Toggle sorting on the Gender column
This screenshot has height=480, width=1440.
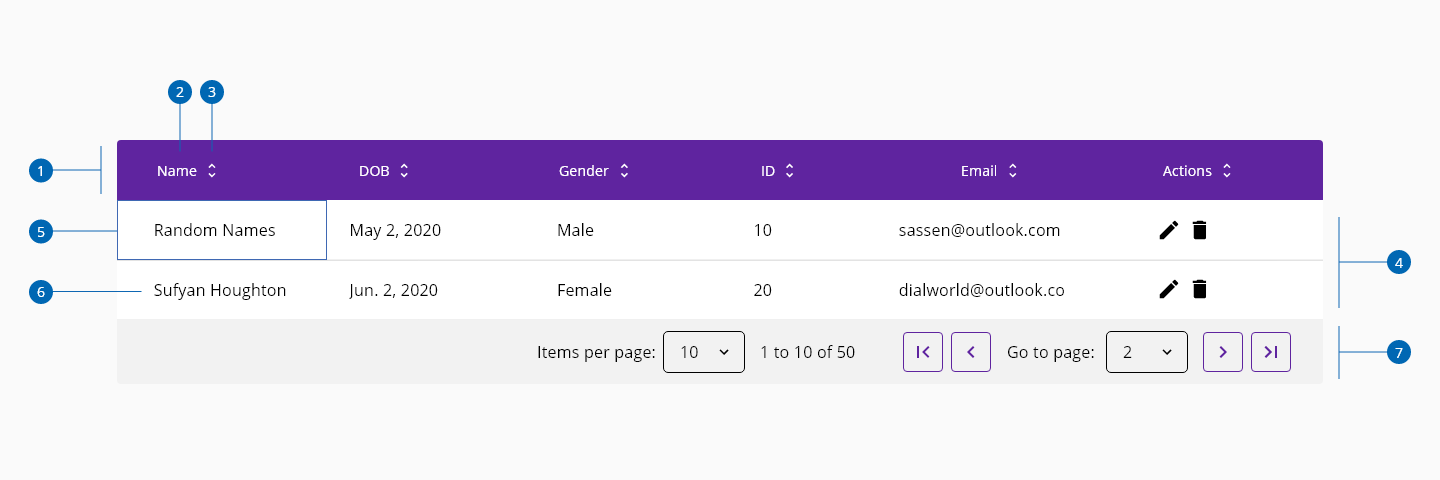coord(624,171)
